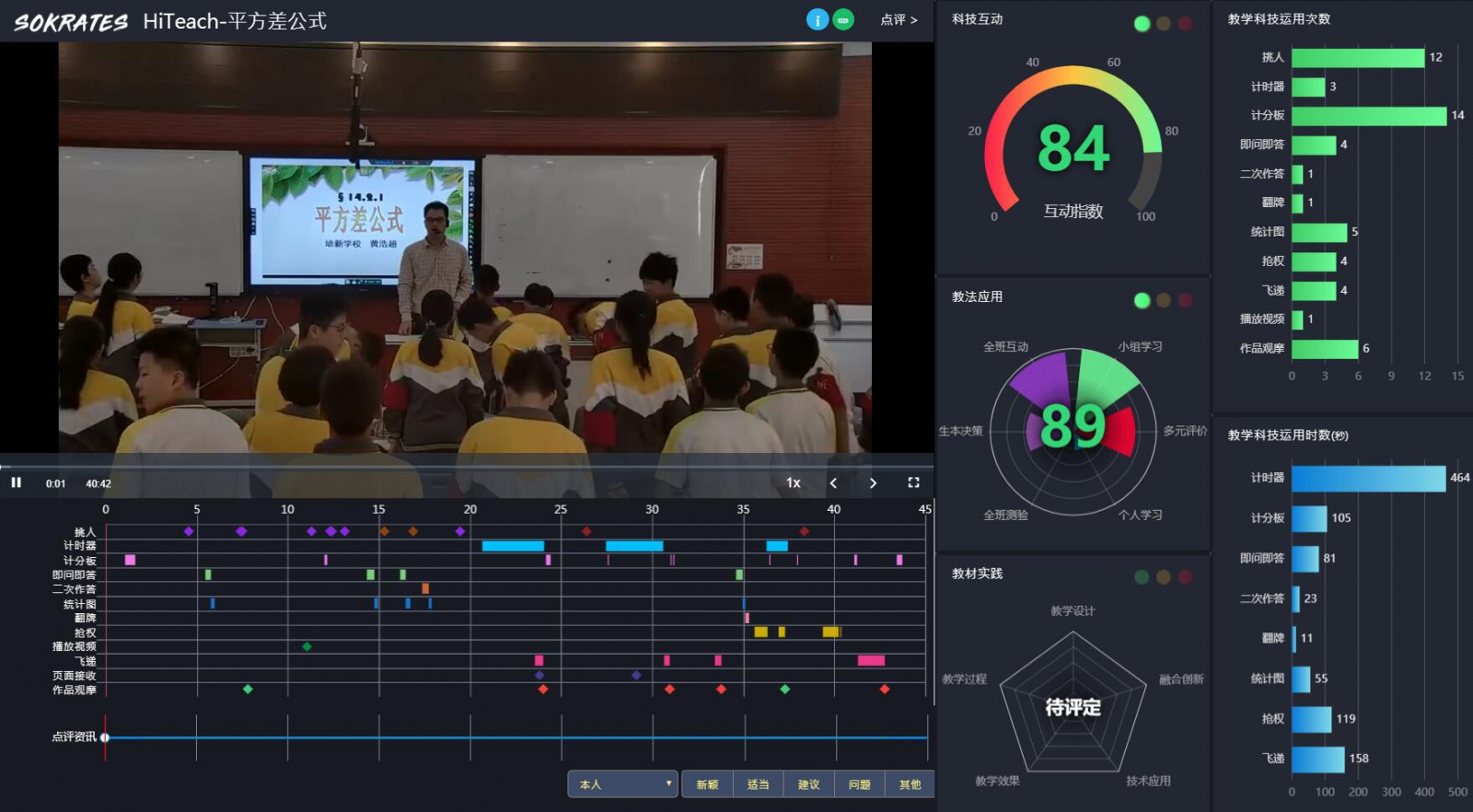
Task: Select the 新颖 comment tag
Action: tap(707, 784)
